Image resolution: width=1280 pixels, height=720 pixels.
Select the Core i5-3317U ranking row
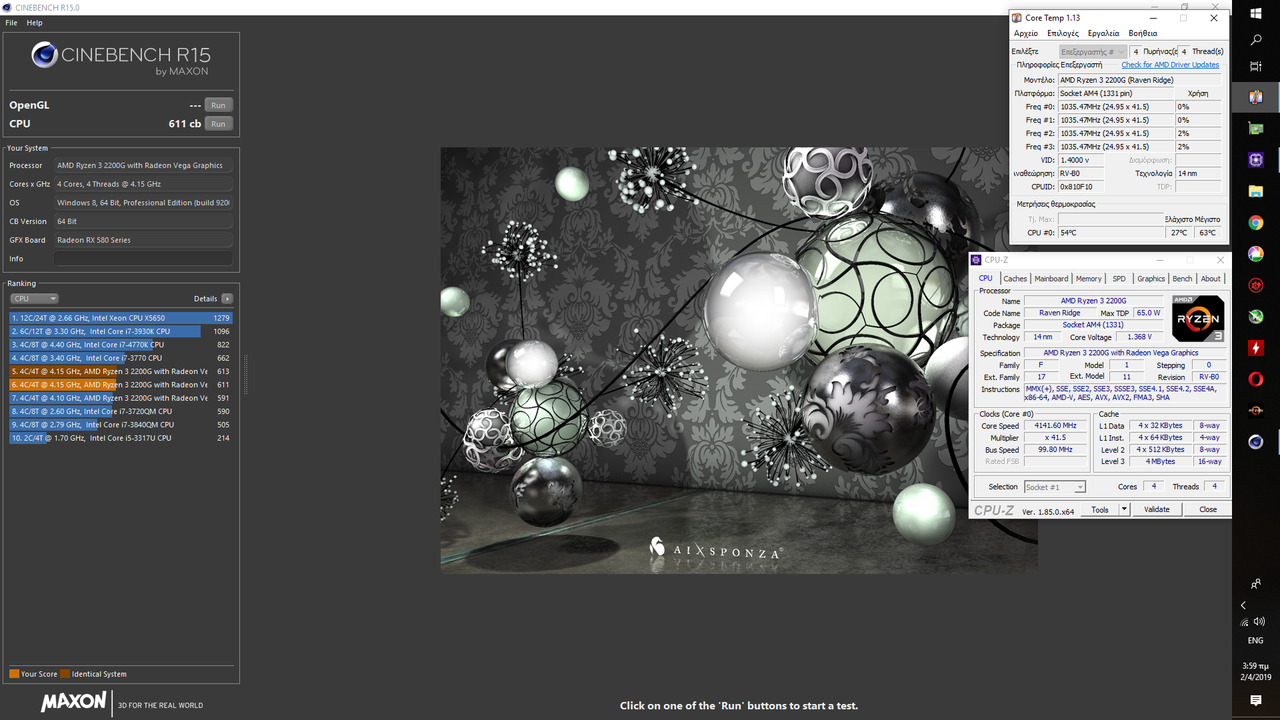121,438
